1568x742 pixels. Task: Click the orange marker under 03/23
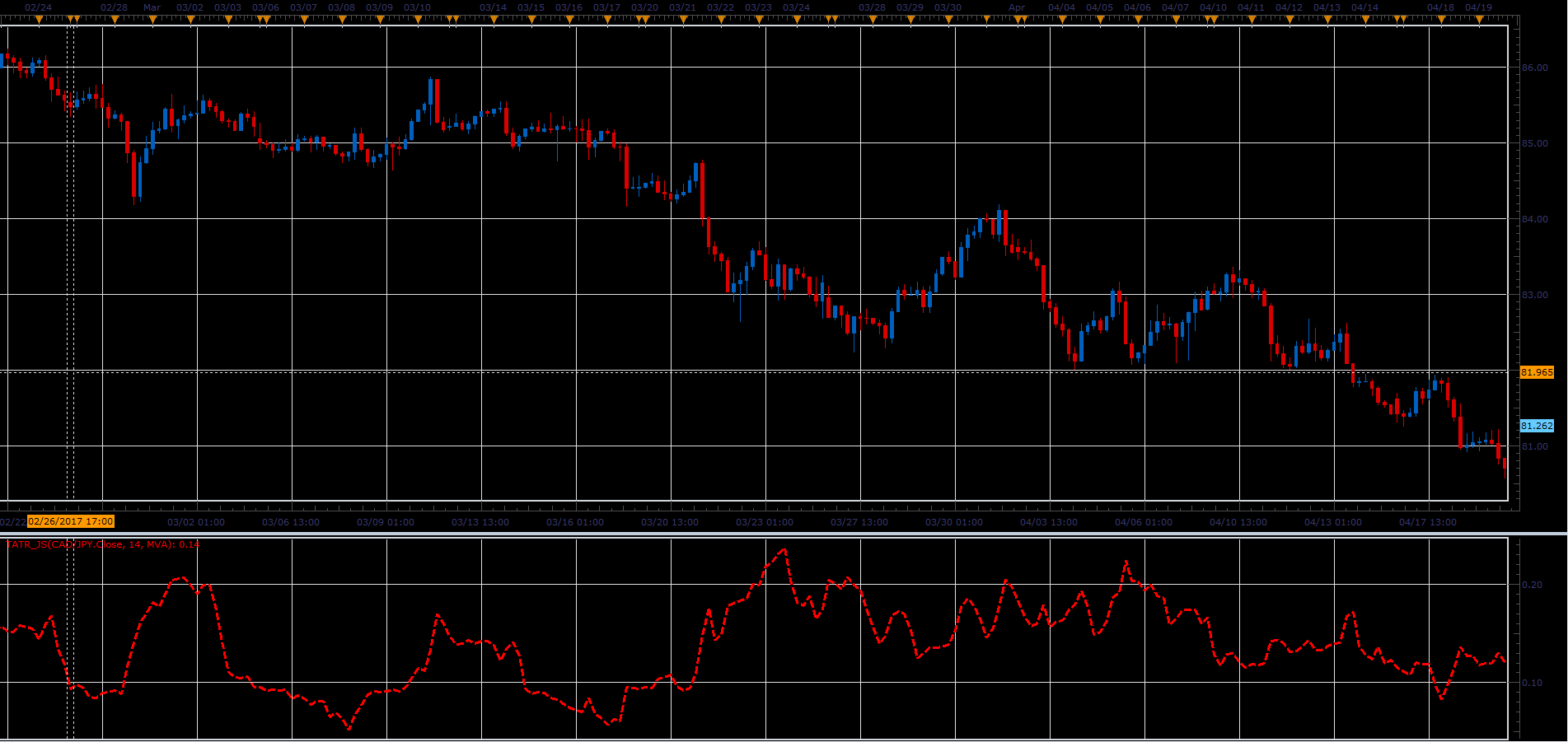(759, 19)
